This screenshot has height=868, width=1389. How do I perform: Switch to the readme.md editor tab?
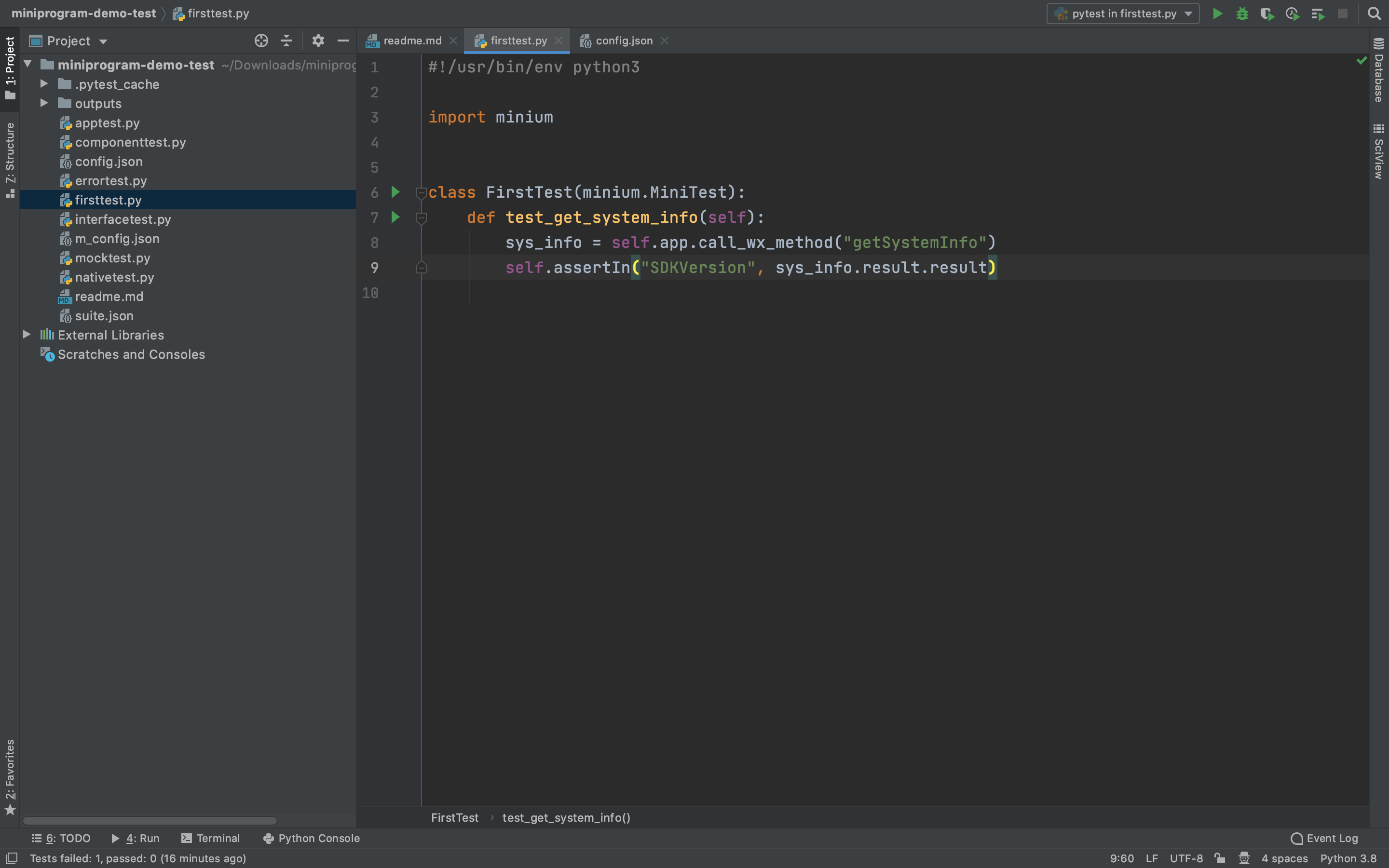click(x=411, y=41)
